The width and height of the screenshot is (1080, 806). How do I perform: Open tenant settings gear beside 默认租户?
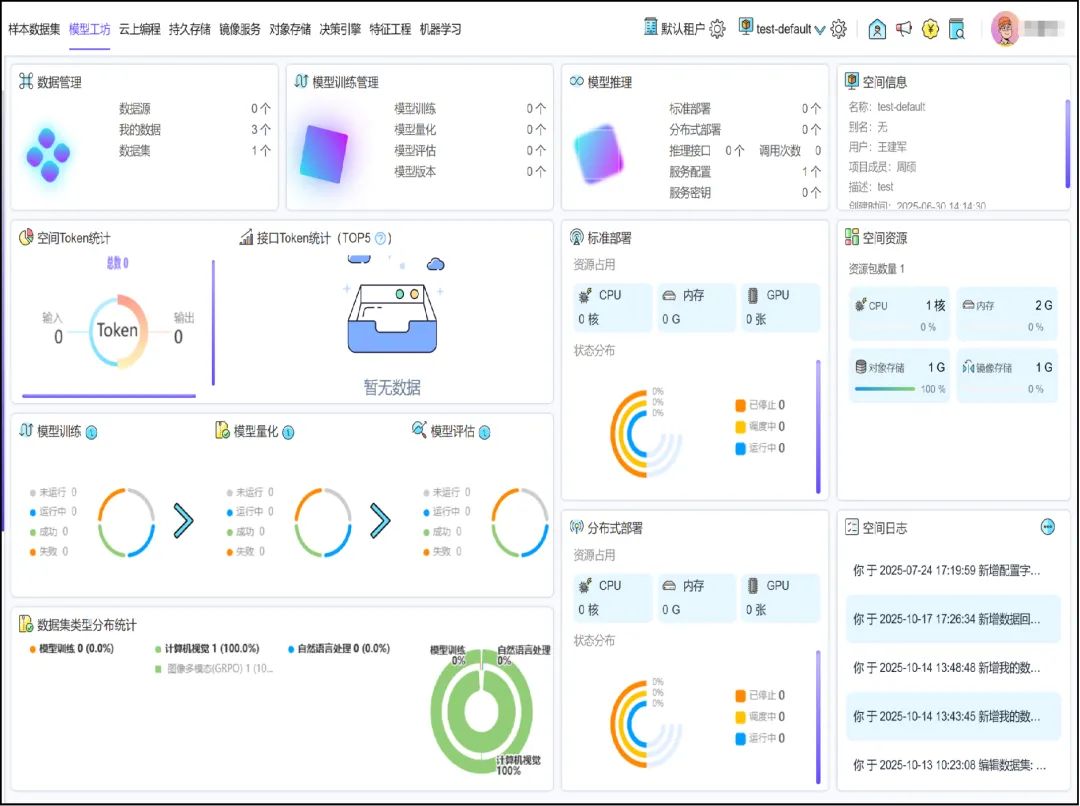pyautogui.click(x=716, y=29)
